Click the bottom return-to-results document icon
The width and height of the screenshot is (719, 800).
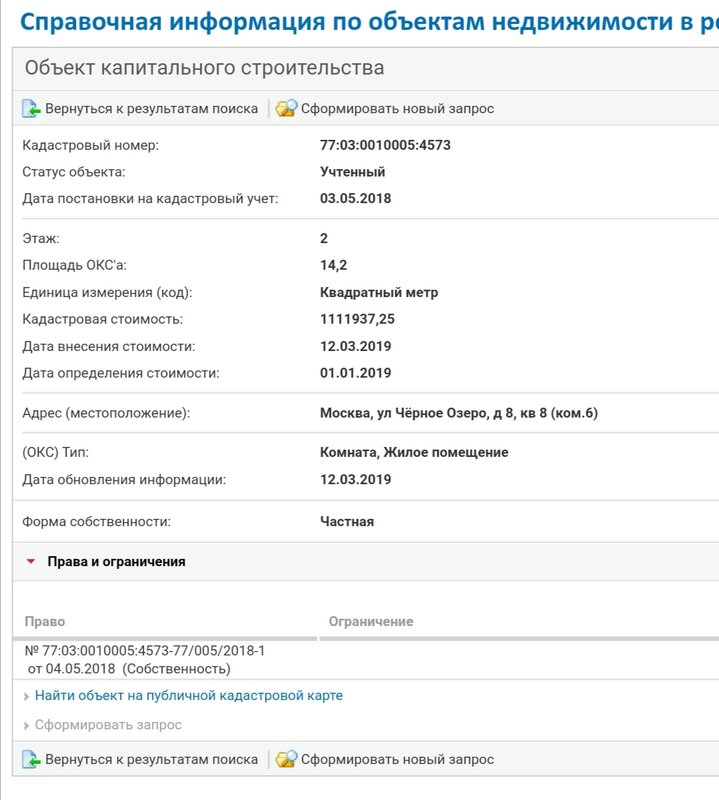pyautogui.click(x=31, y=759)
